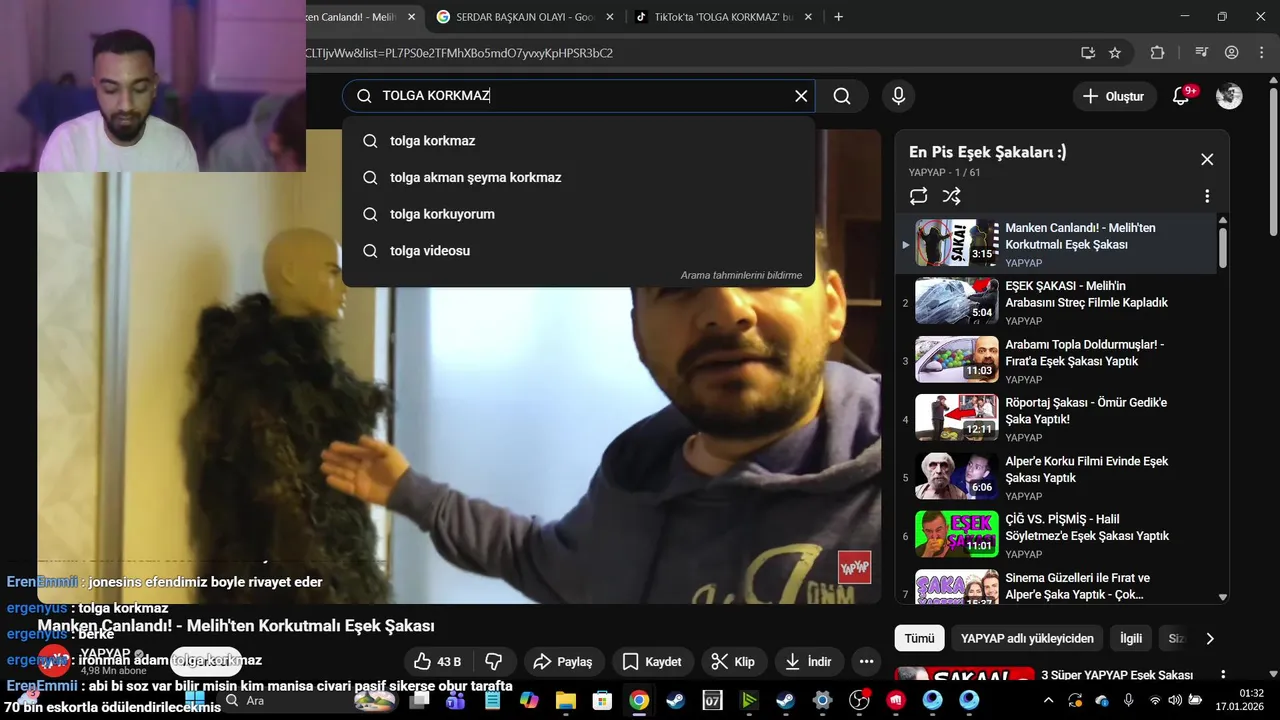Bookmark this page with the star icon

[1115, 53]
